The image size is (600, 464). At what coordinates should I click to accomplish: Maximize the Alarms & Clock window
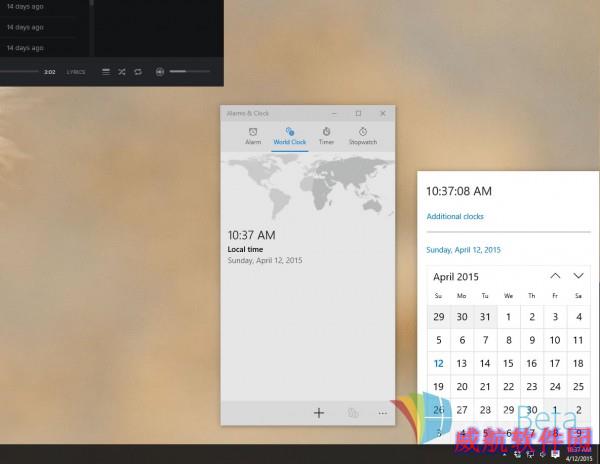[x=358, y=113]
